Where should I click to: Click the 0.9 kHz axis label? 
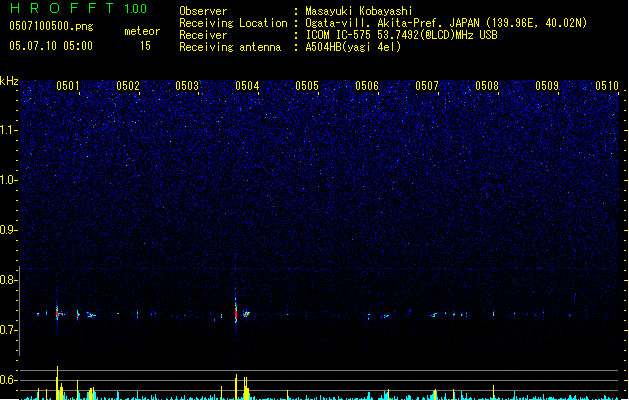[8, 230]
